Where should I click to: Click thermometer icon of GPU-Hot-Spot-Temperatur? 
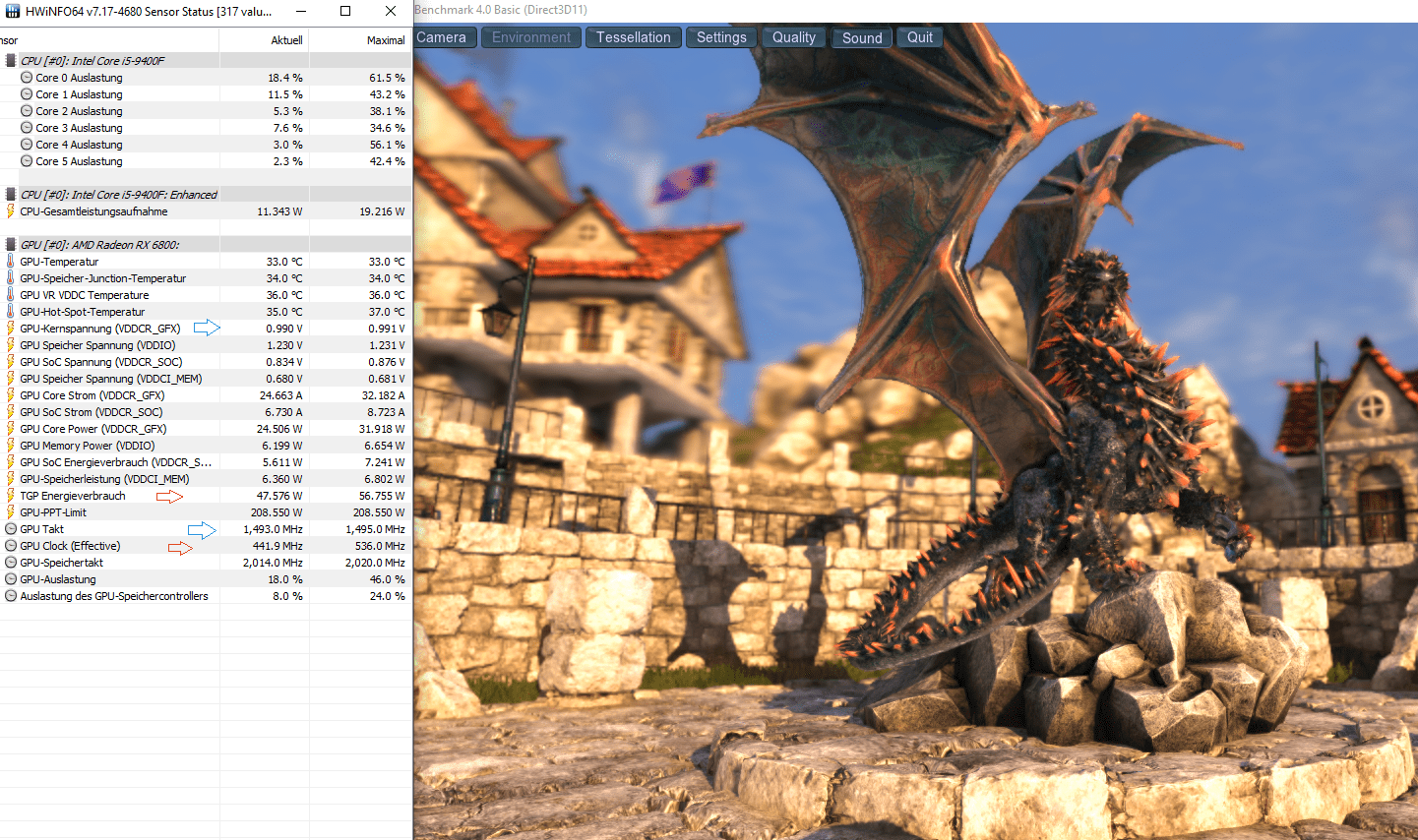(x=11, y=312)
